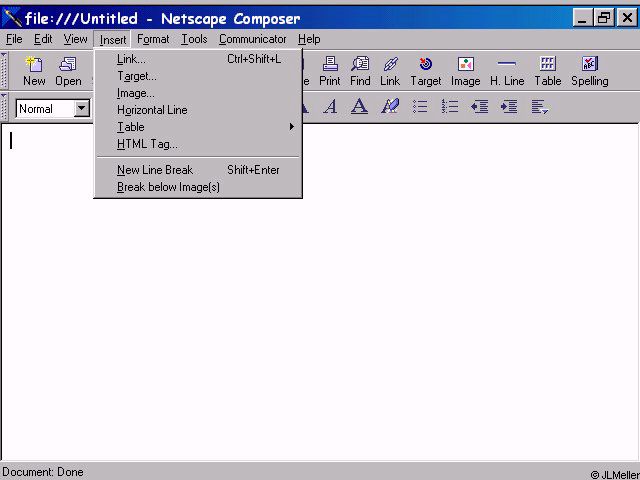
Task: Click the Target toolbar icon
Action: click(x=426, y=71)
